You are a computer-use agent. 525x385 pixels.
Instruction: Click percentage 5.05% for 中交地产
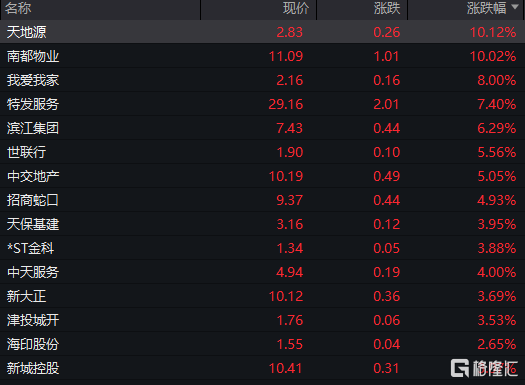coord(497,176)
